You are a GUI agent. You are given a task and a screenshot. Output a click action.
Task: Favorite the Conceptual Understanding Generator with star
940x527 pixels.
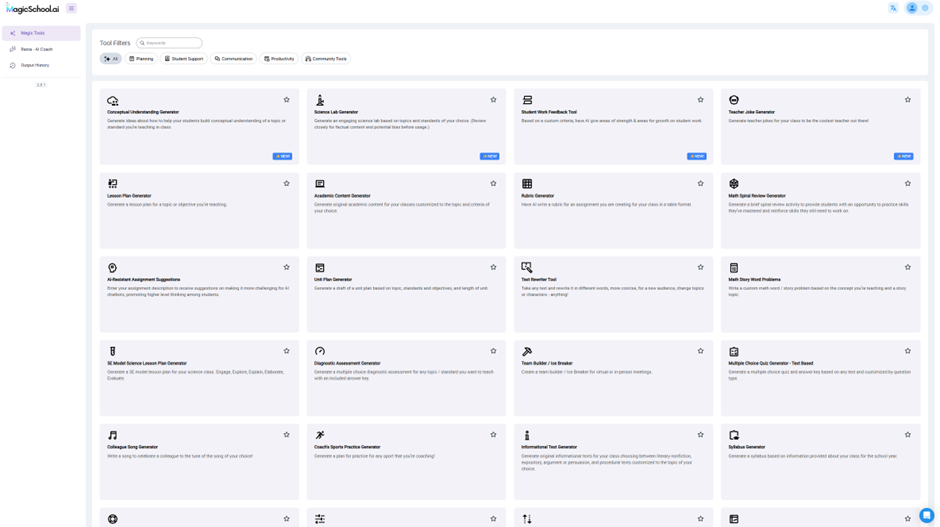click(x=287, y=100)
